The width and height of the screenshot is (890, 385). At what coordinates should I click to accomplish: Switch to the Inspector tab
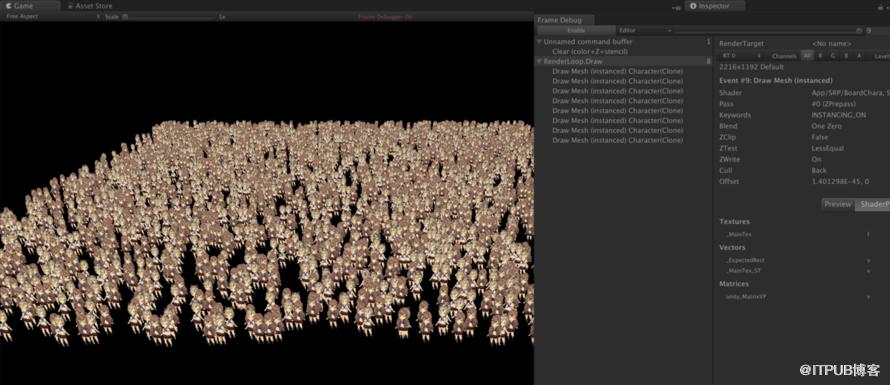tap(715, 6)
